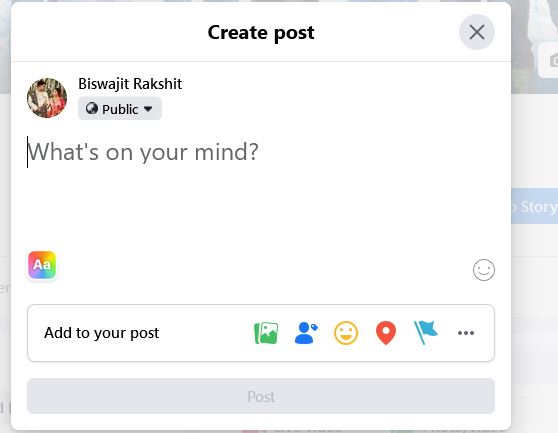Click the camera icon behind the dialog
This screenshot has height=433, width=558.
[553, 60]
